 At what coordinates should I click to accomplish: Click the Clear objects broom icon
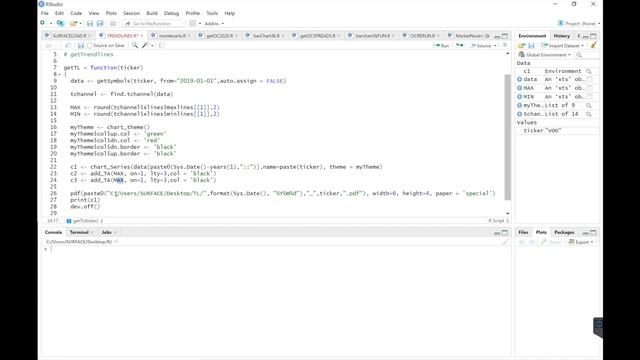593,46
